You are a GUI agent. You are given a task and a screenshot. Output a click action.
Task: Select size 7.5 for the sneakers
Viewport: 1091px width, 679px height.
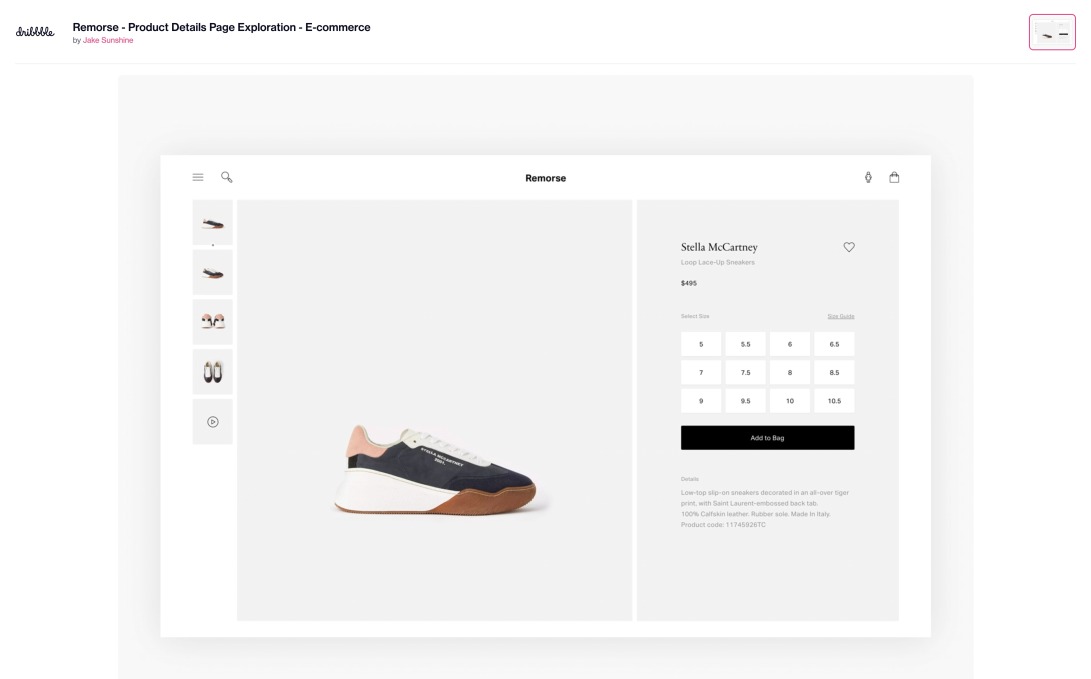coord(745,371)
